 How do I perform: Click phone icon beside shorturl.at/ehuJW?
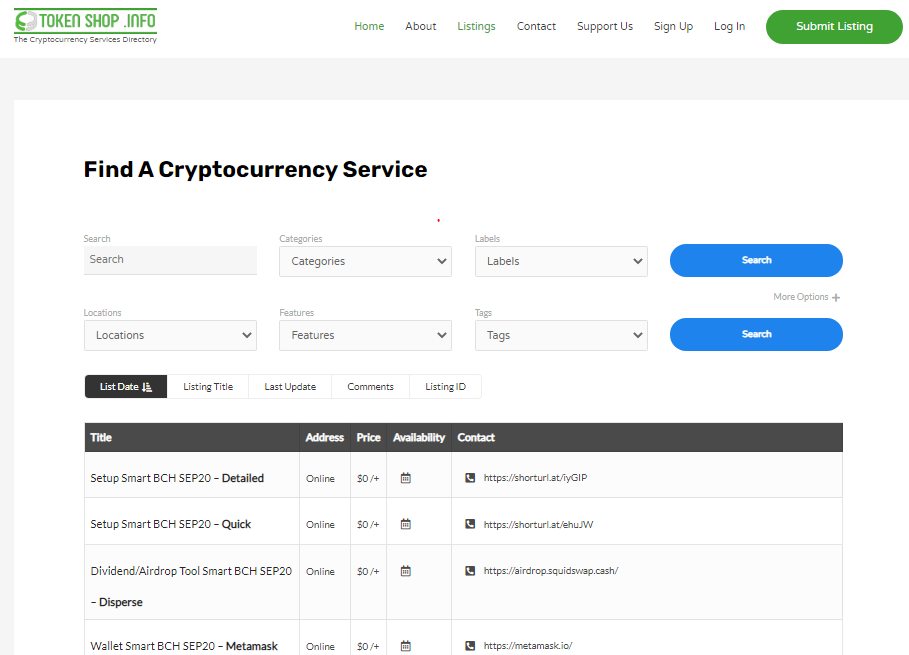(470, 524)
